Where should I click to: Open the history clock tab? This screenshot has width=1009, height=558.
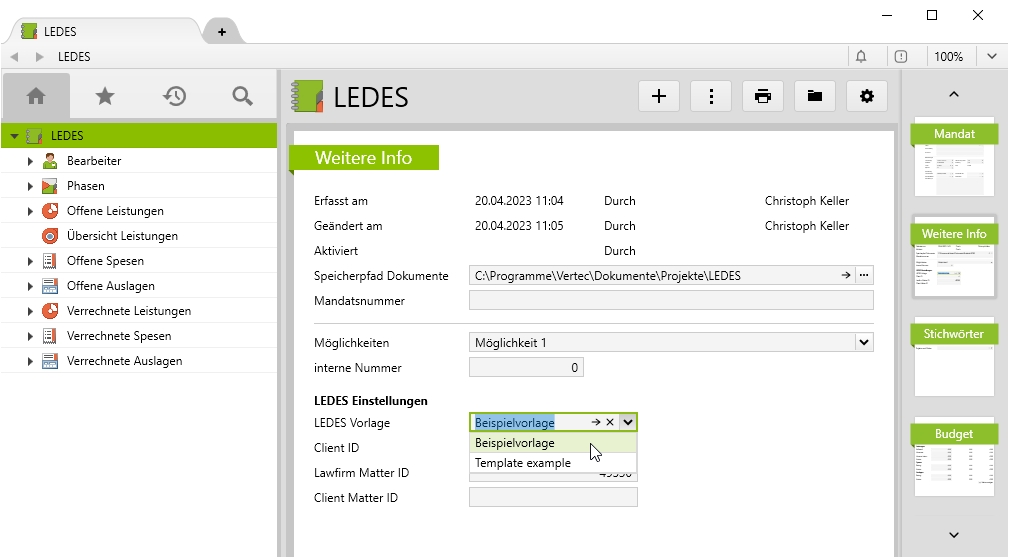[174, 96]
